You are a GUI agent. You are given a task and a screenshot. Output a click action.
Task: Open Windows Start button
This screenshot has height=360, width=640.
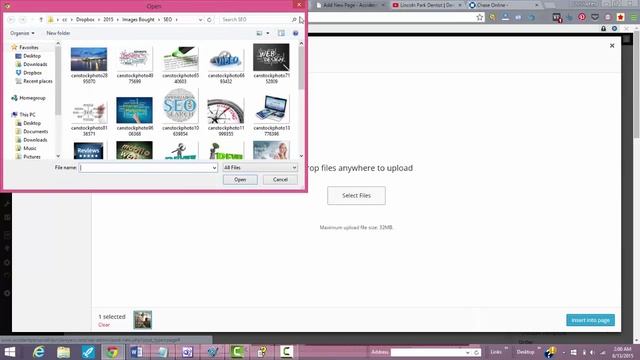click(9, 352)
